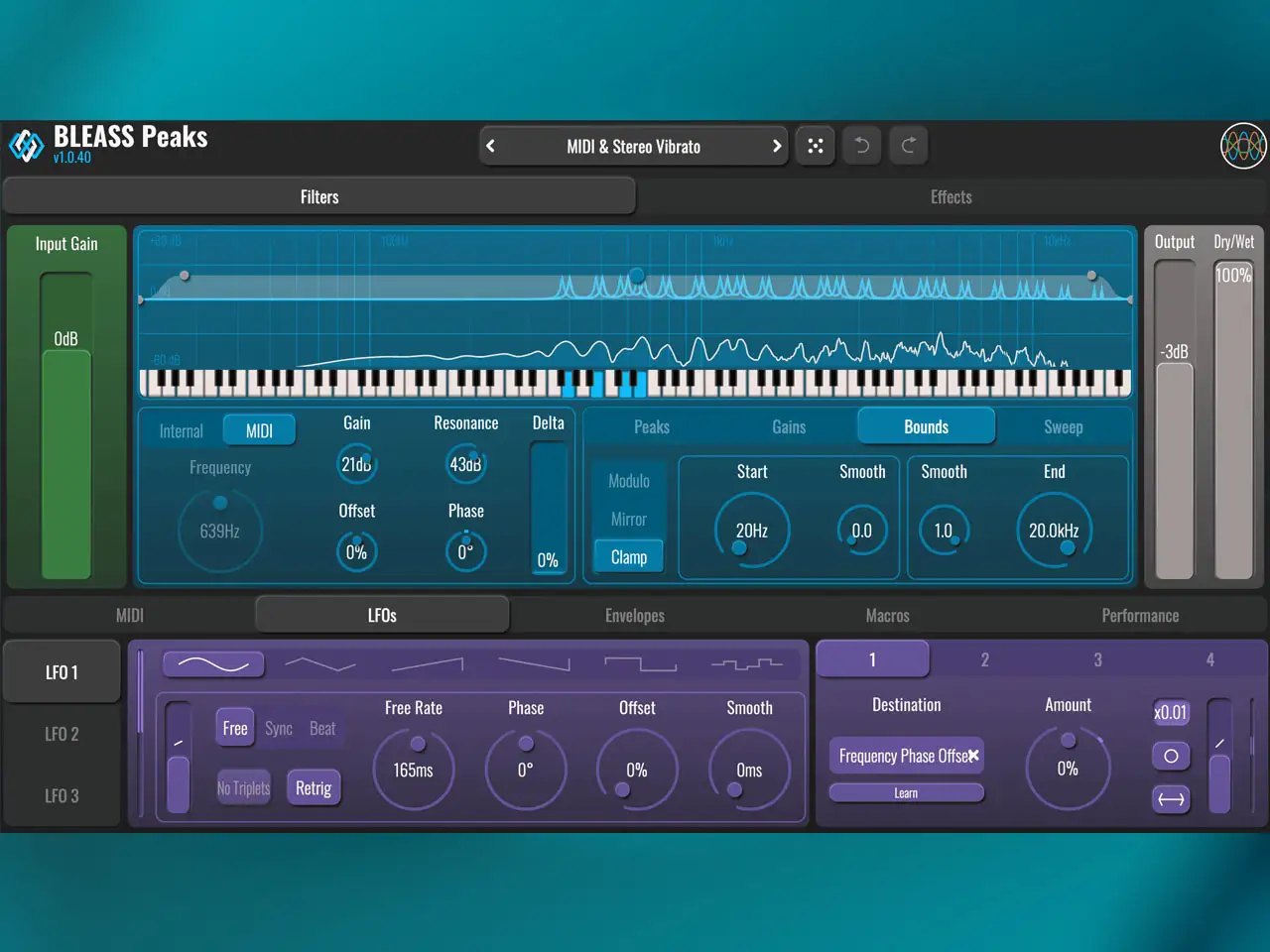Screen dimensions: 1270x952
Task: Select modulation slot 4
Action: point(1209,659)
